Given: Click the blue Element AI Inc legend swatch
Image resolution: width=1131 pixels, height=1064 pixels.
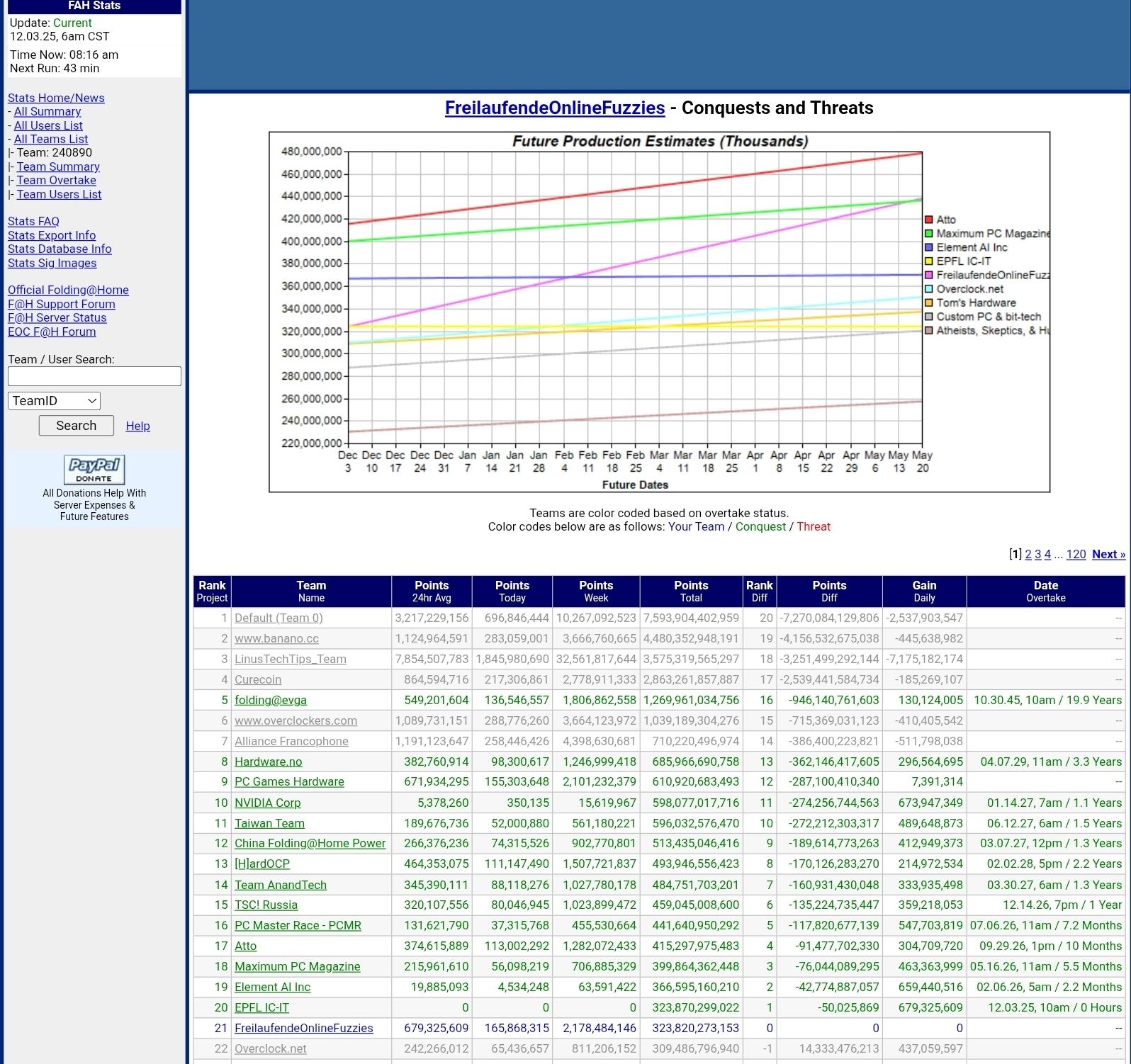Looking at the screenshot, I should click(929, 247).
